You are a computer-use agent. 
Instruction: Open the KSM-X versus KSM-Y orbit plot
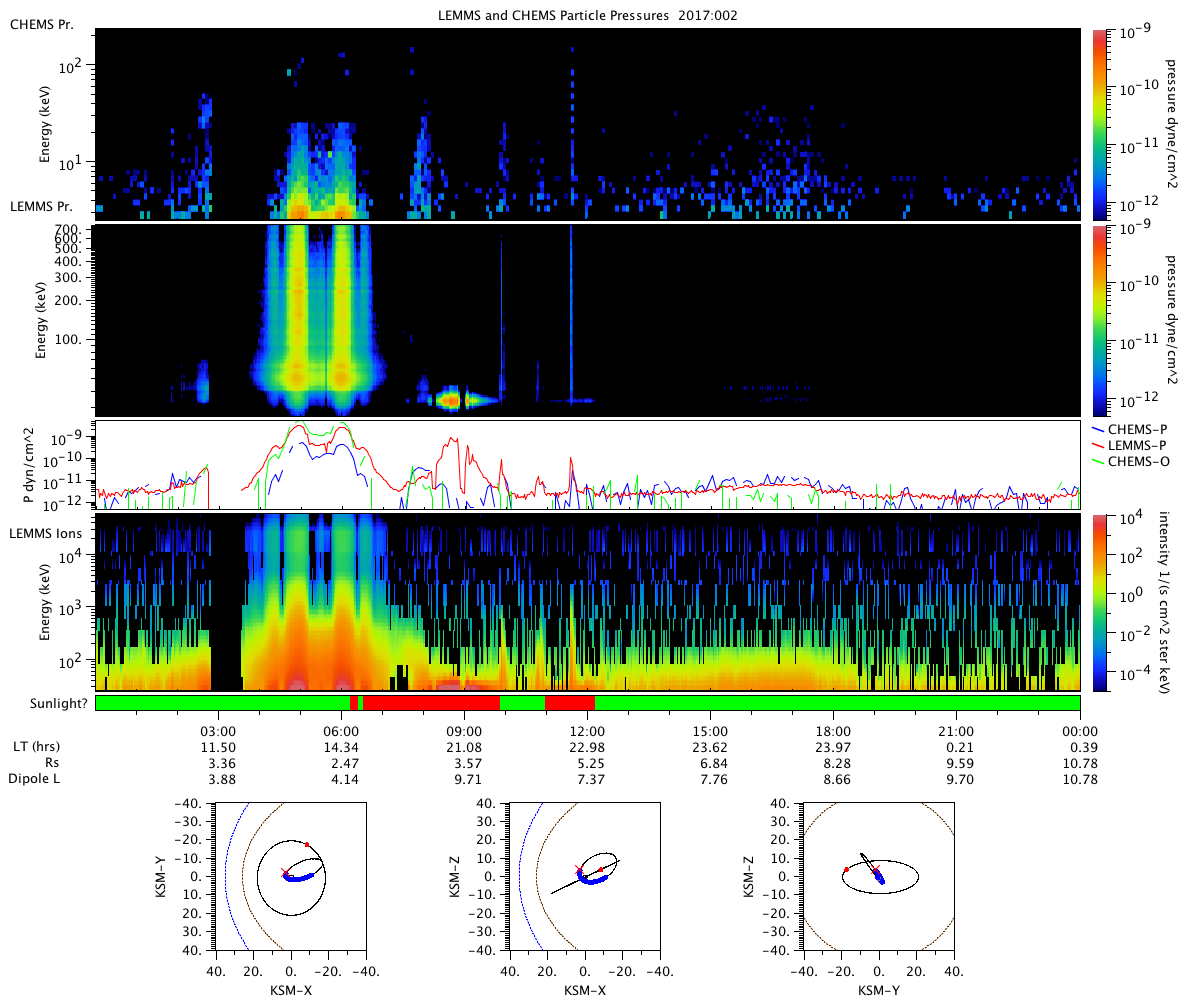[291, 875]
